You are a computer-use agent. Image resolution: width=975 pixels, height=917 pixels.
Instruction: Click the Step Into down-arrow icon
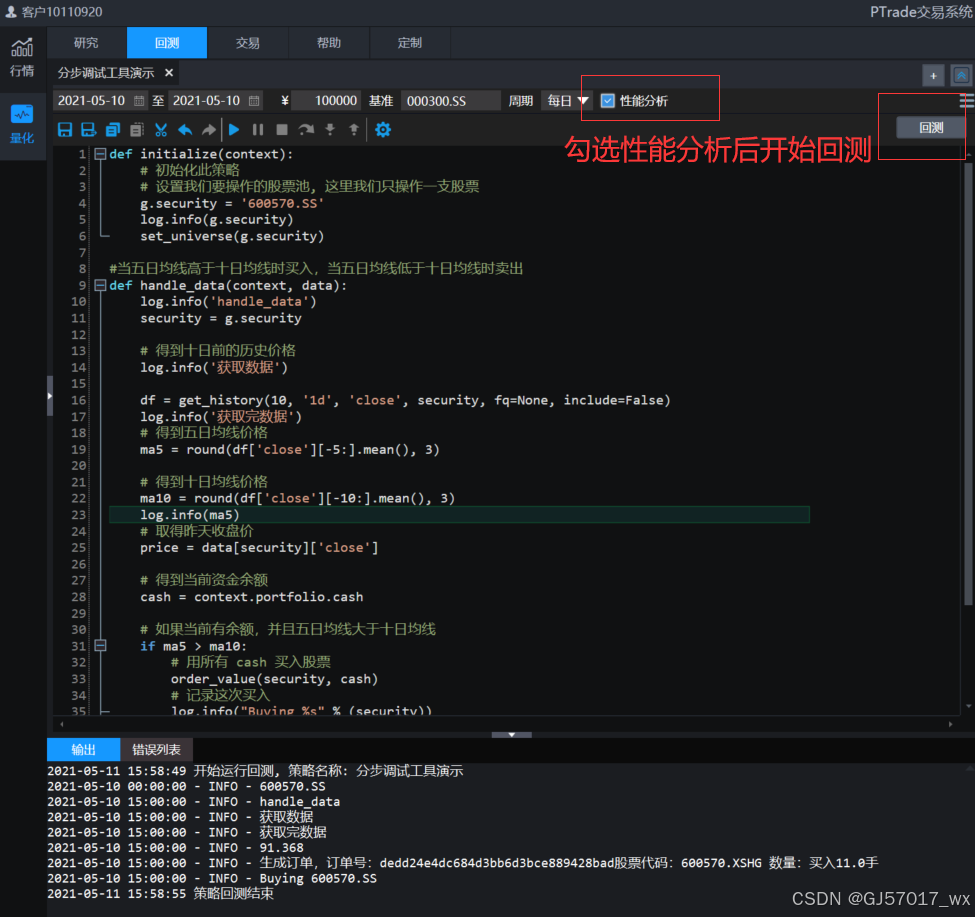[x=330, y=129]
